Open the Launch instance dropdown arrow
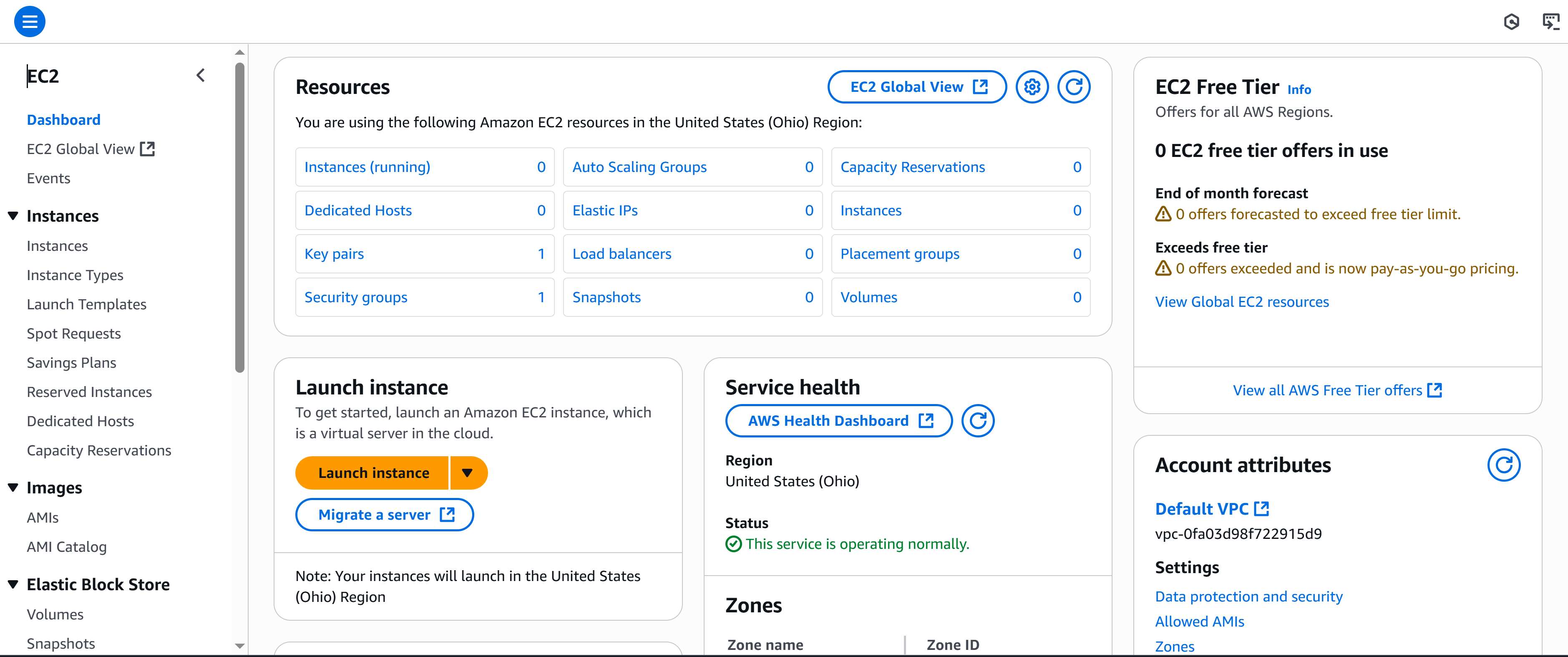The height and width of the screenshot is (657, 1568). click(x=468, y=473)
